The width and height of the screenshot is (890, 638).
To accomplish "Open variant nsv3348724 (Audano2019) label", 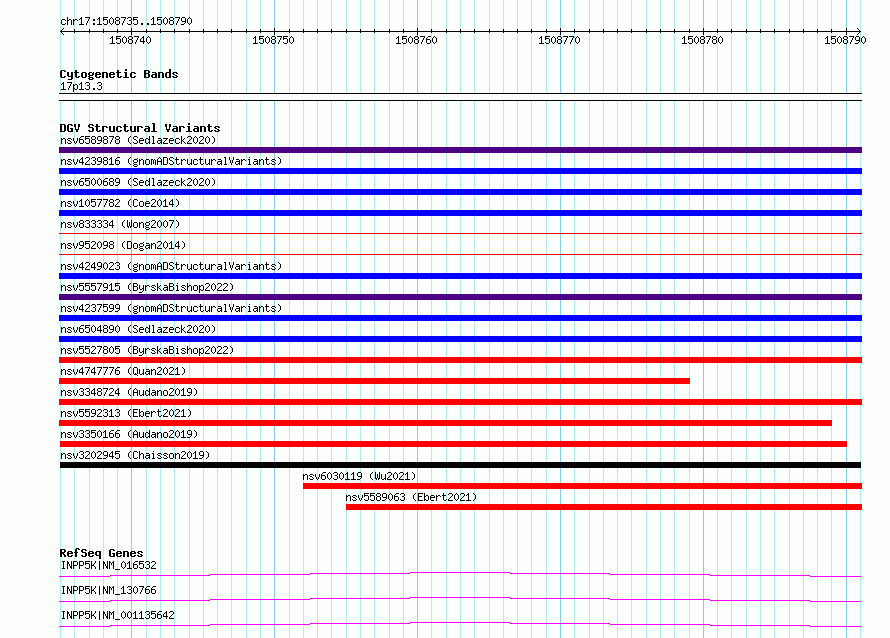I will [x=129, y=392].
